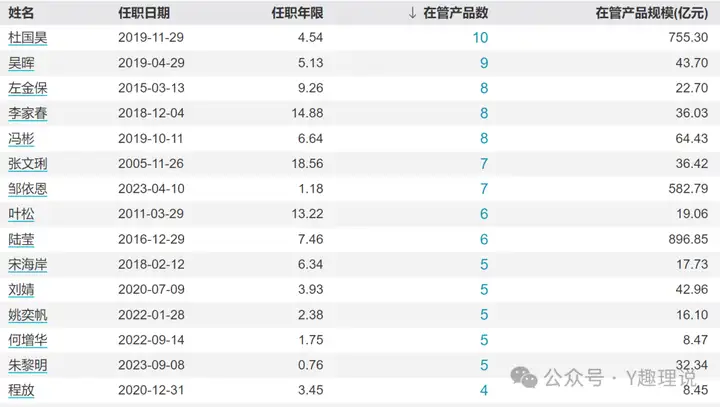Sort by the 任职日期 column header

(143, 13)
